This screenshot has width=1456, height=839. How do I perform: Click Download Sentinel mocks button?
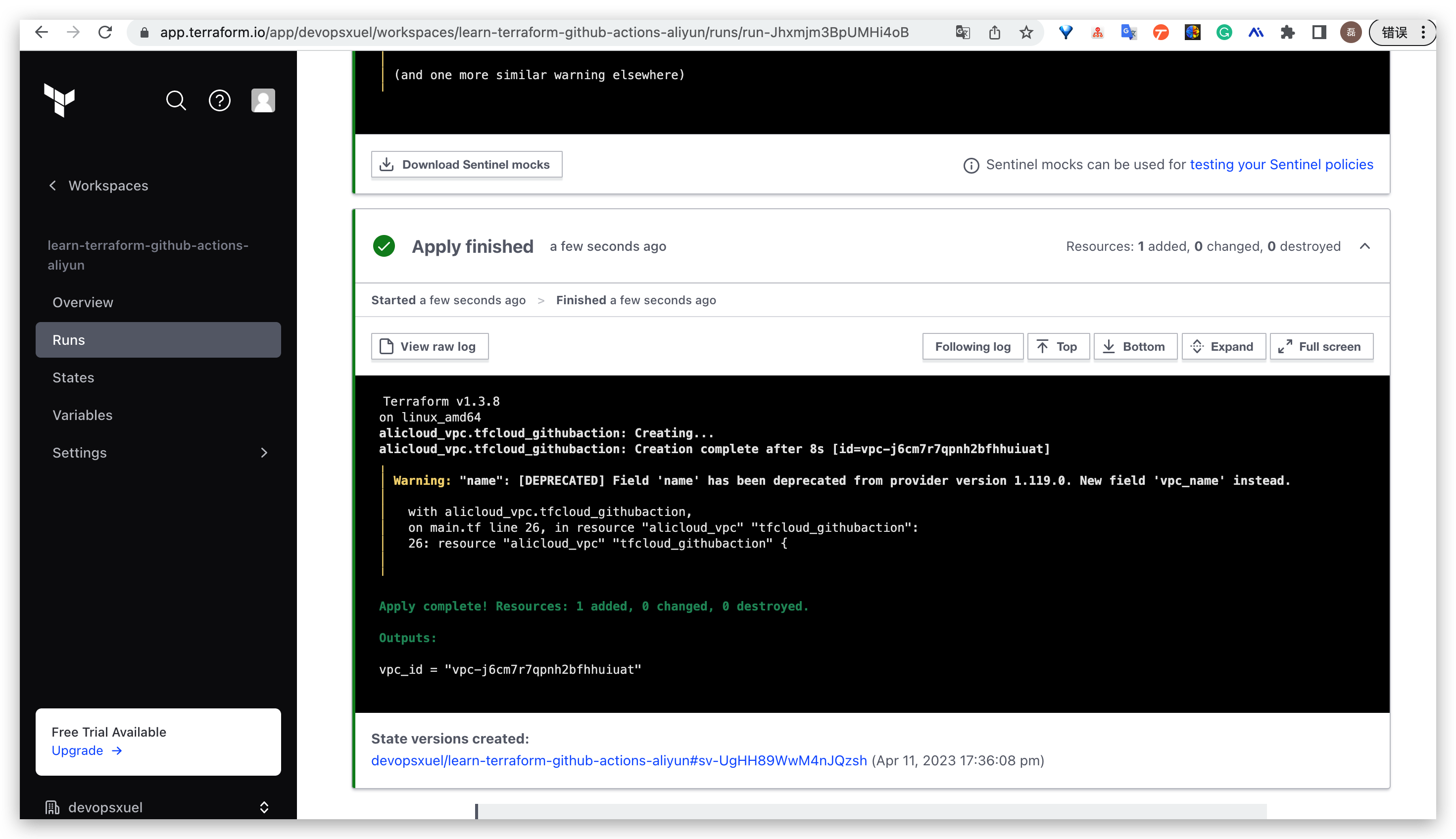pyautogui.click(x=466, y=165)
